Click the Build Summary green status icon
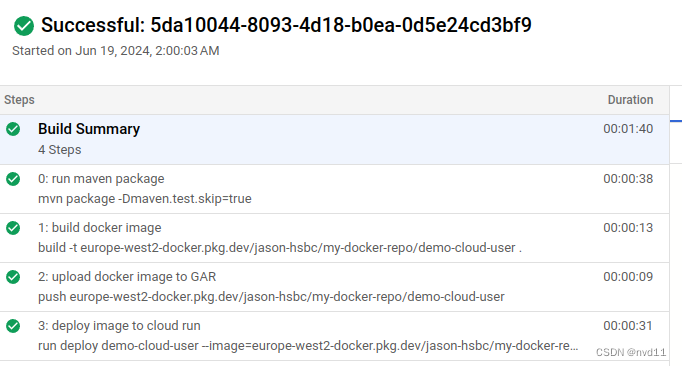This screenshot has height=366, width=682. point(13,129)
